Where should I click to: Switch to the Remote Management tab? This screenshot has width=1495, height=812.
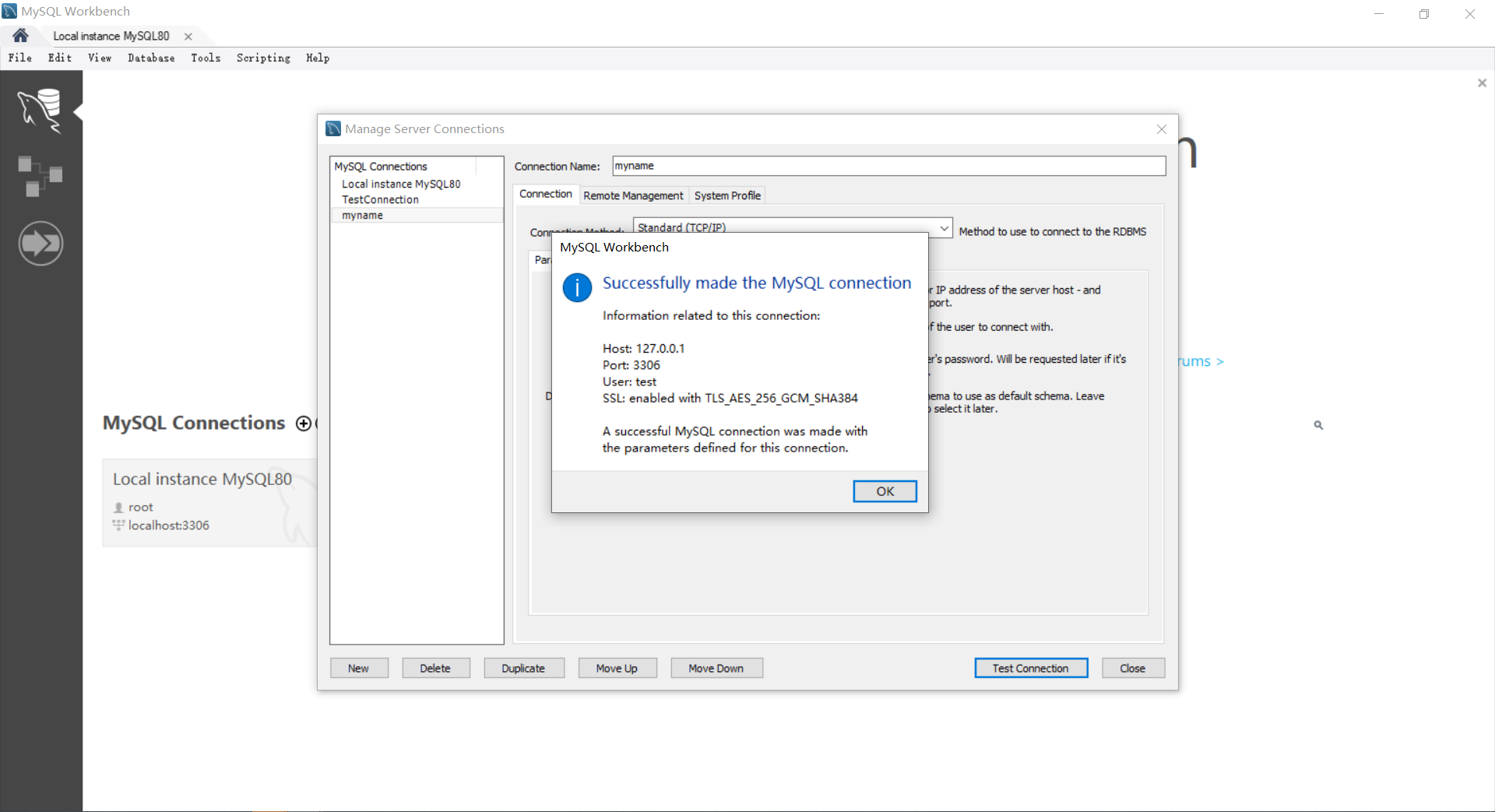pos(633,195)
